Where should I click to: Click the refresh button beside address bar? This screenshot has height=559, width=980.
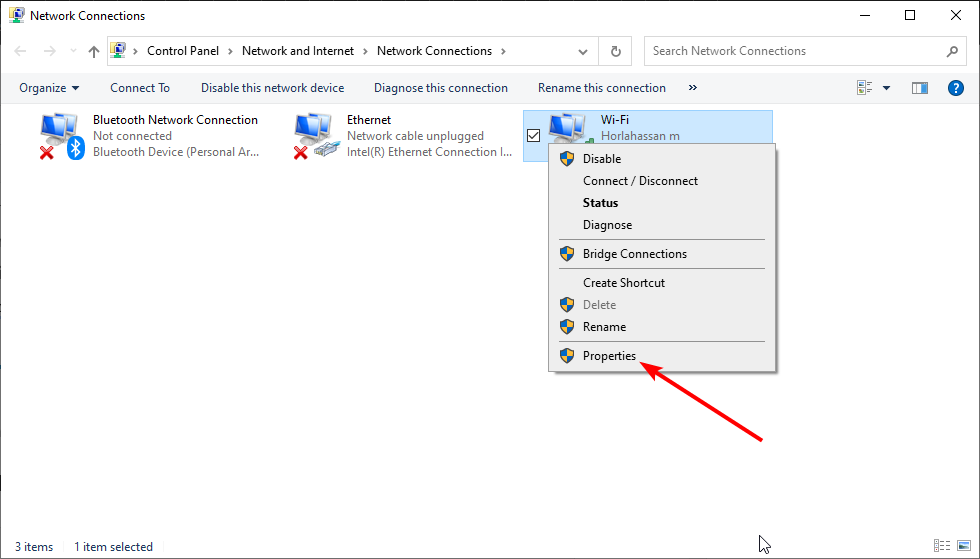pos(616,51)
